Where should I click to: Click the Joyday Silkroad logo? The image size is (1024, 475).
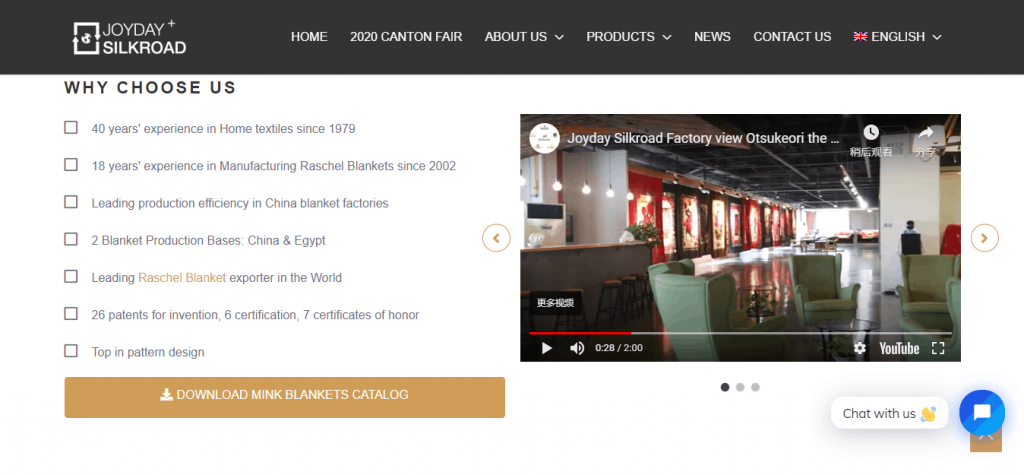coord(129,37)
